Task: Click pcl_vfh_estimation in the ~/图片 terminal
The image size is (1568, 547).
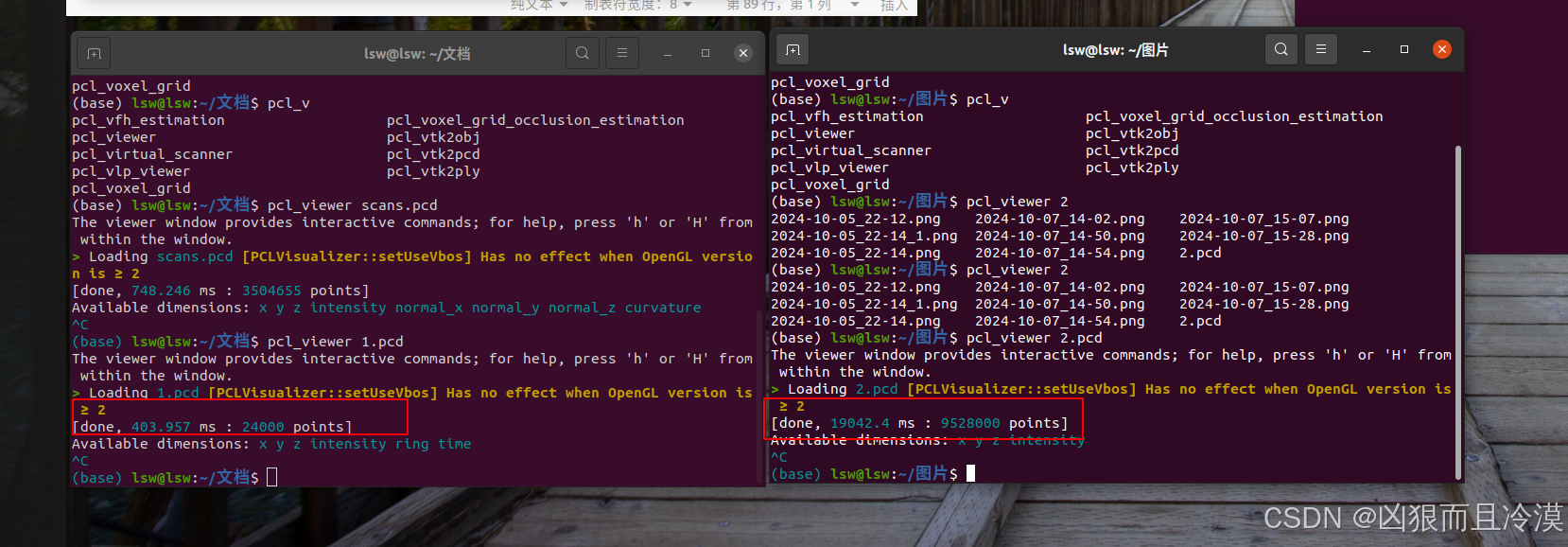Action: [x=847, y=116]
